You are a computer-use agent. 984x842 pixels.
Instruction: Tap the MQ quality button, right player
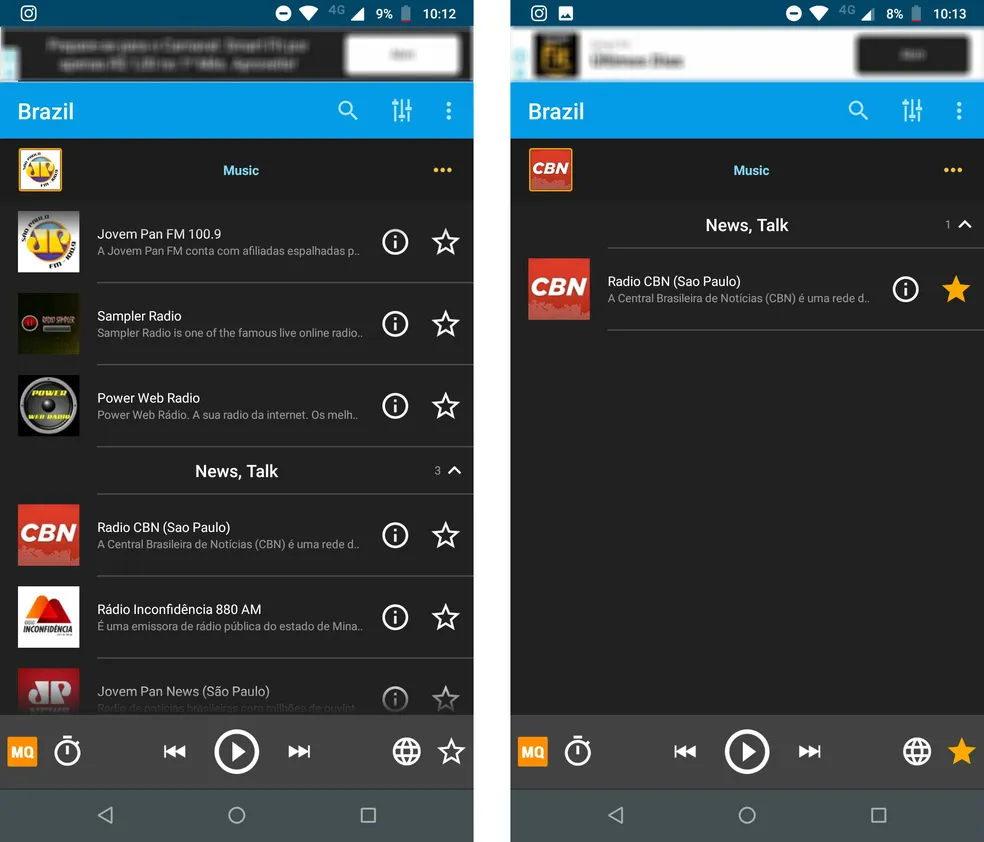[533, 752]
